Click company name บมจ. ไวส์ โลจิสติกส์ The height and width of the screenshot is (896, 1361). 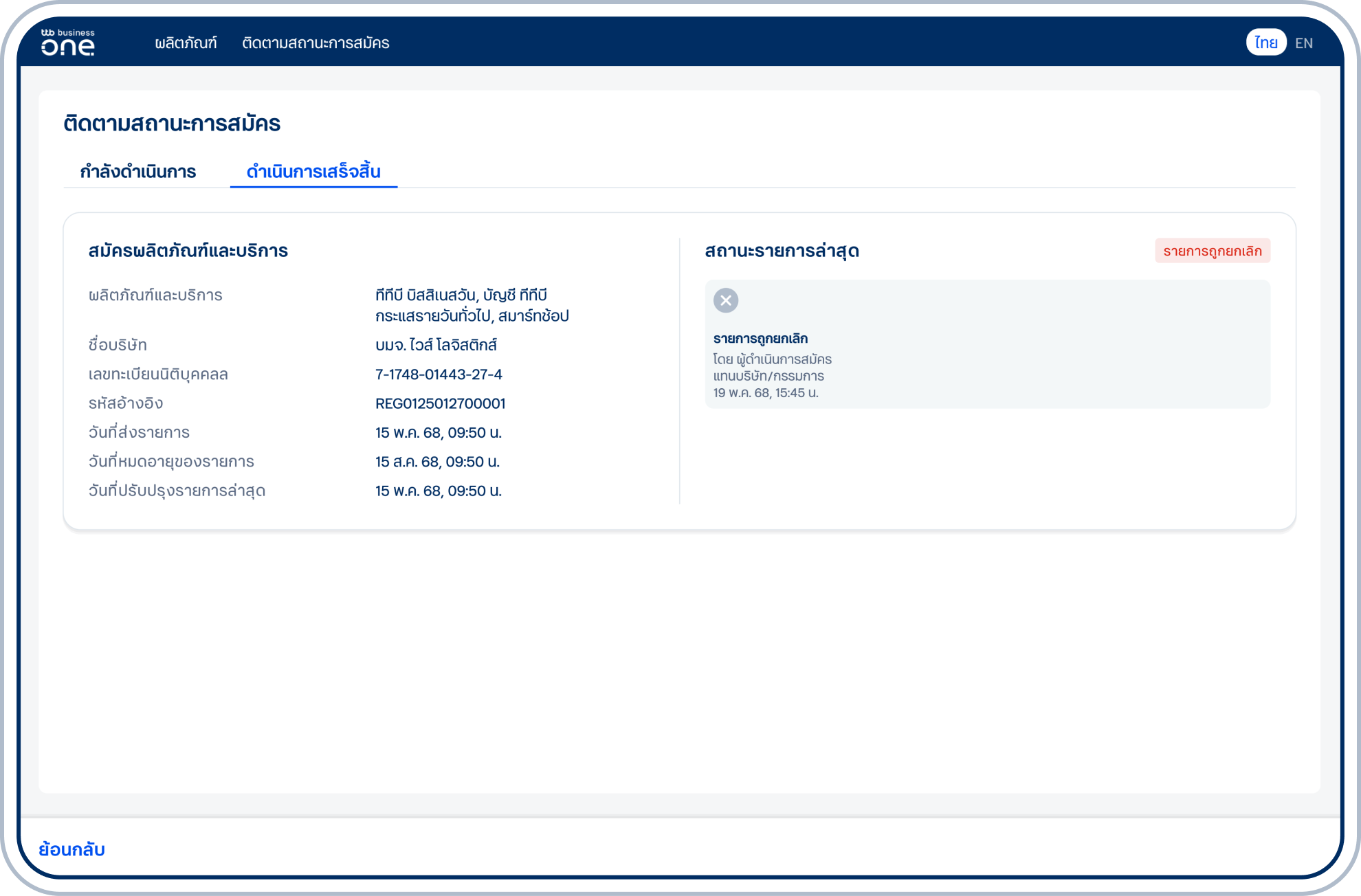click(x=436, y=345)
